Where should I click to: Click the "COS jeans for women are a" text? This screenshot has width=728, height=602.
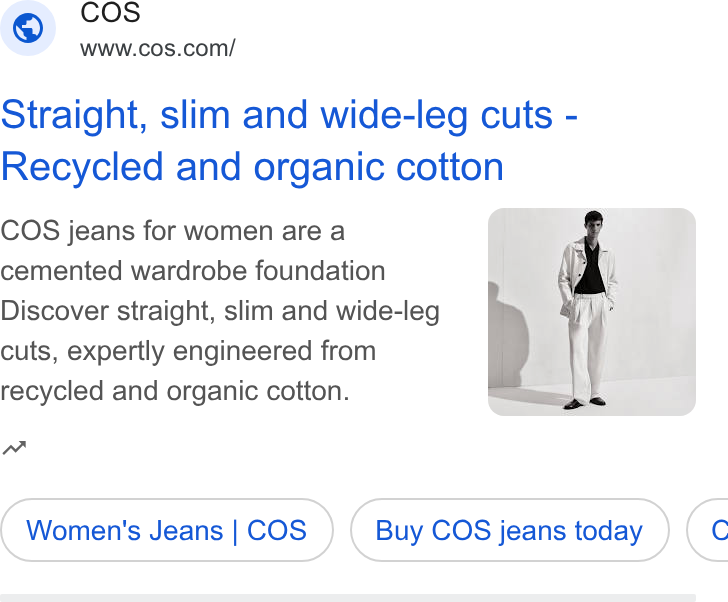pyautogui.click(x=173, y=231)
